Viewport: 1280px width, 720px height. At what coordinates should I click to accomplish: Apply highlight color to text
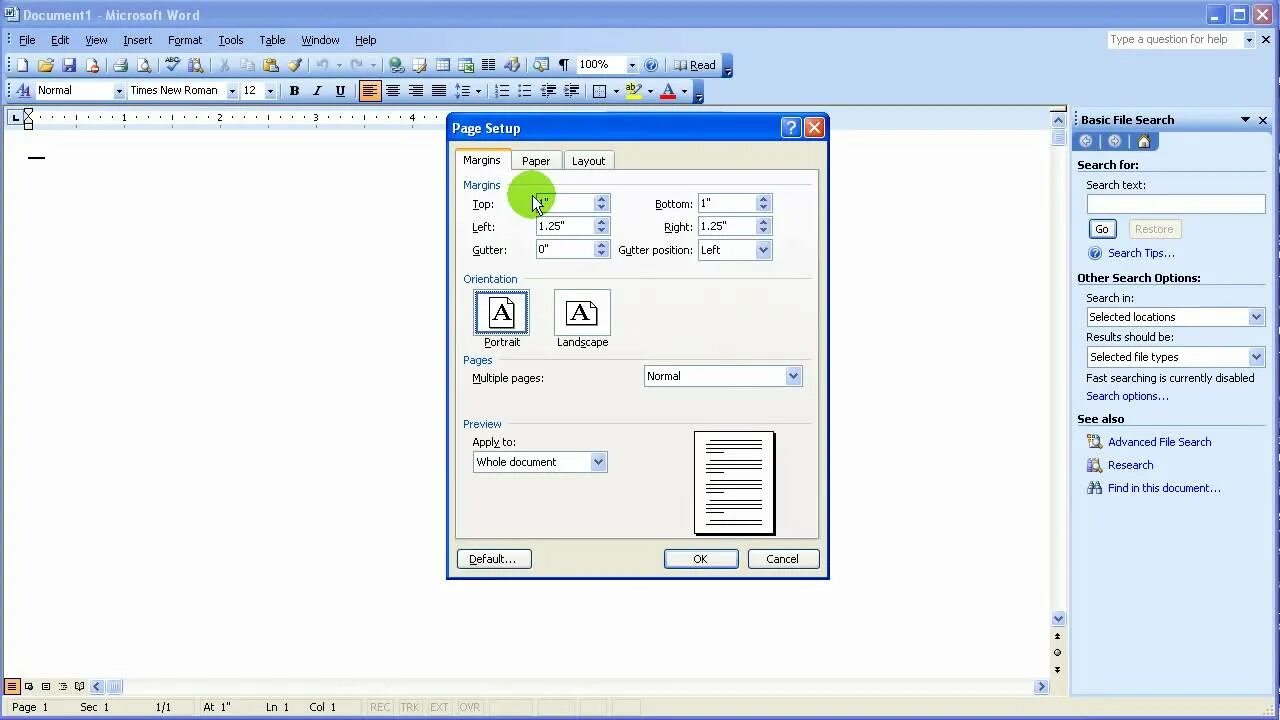(x=633, y=91)
